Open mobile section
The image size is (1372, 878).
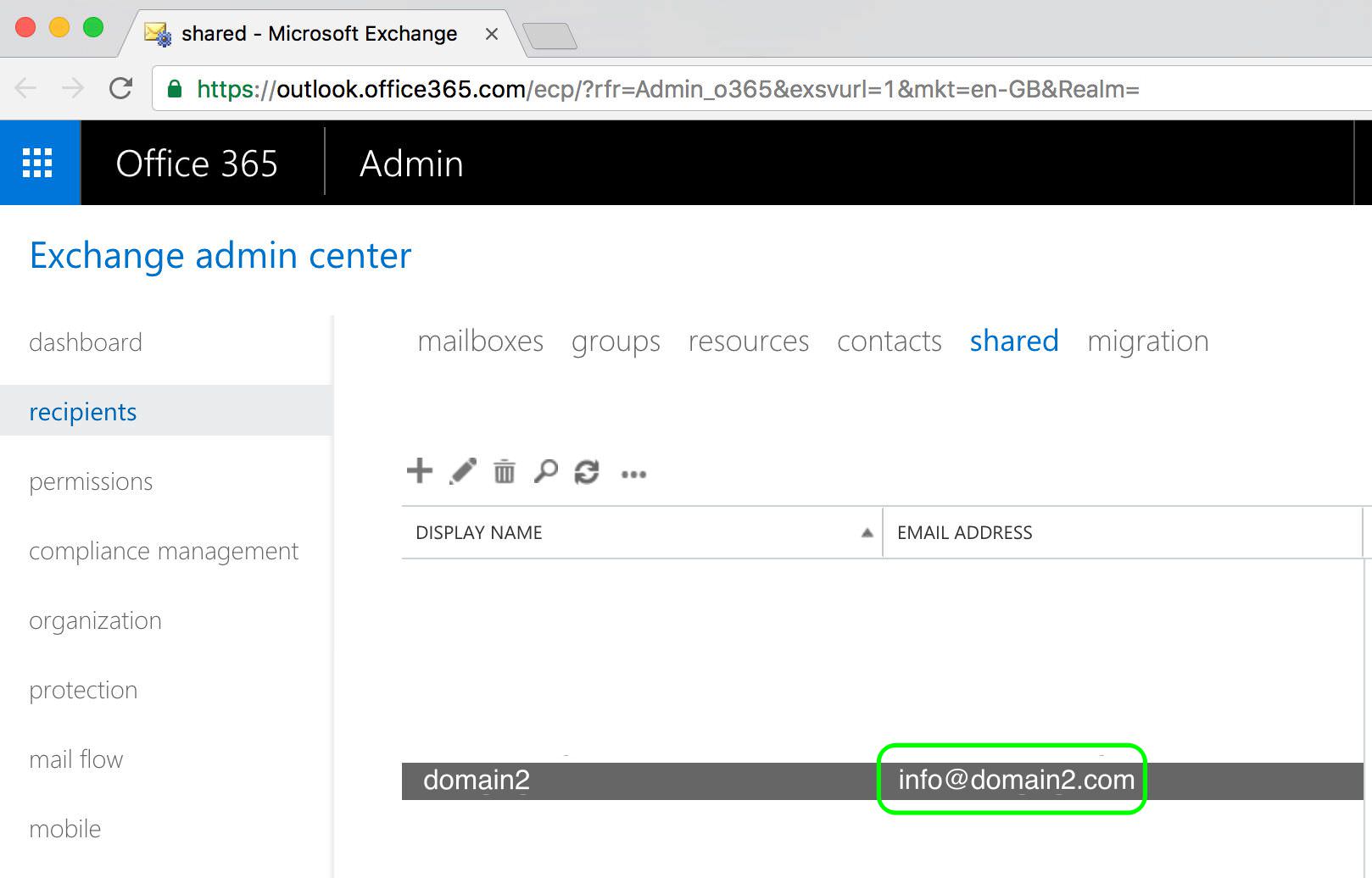click(65, 829)
